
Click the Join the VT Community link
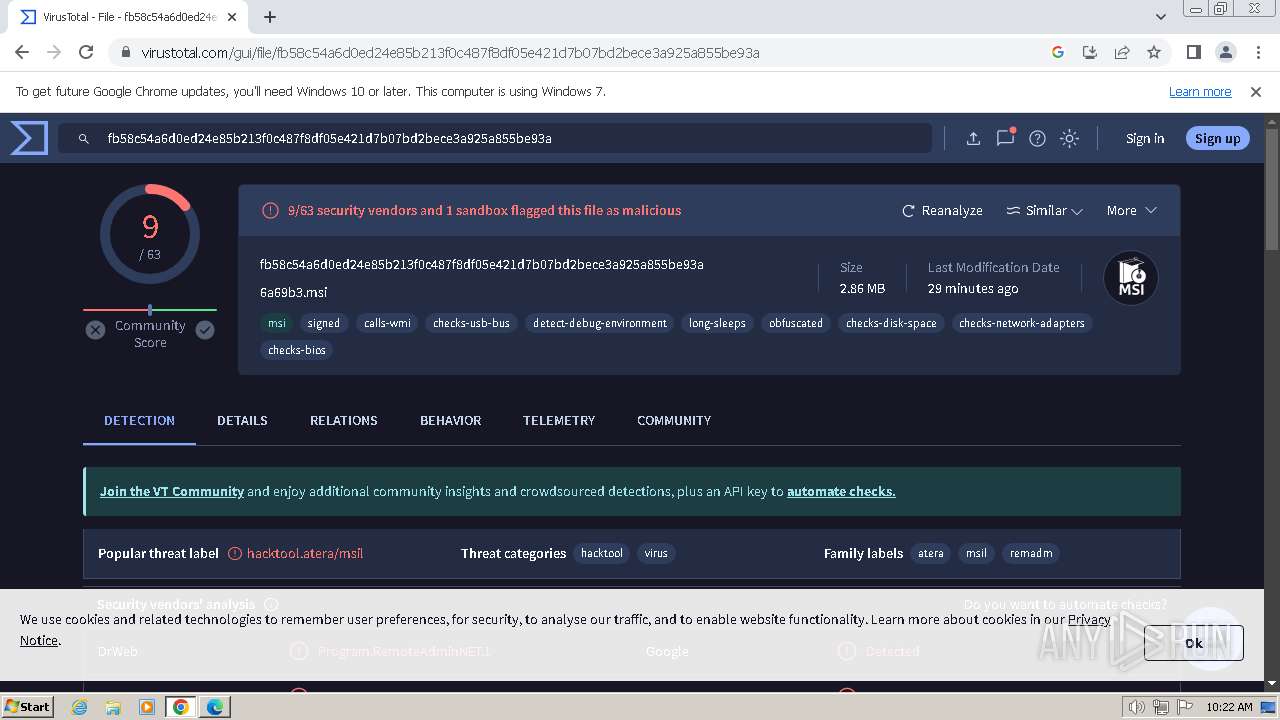pyautogui.click(x=172, y=491)
